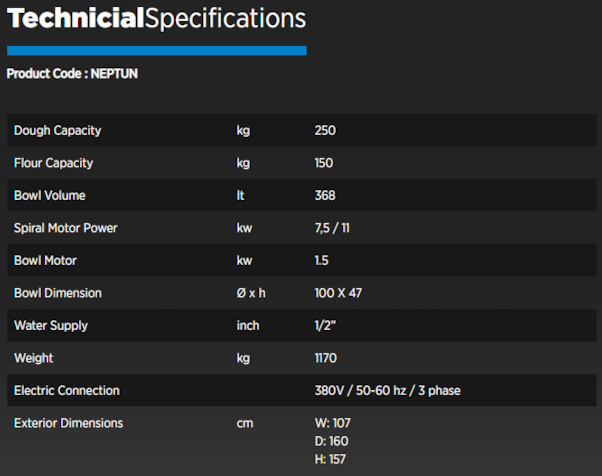Click the 380V / 50-60 hz / 3 phase value

pos(387,391)
